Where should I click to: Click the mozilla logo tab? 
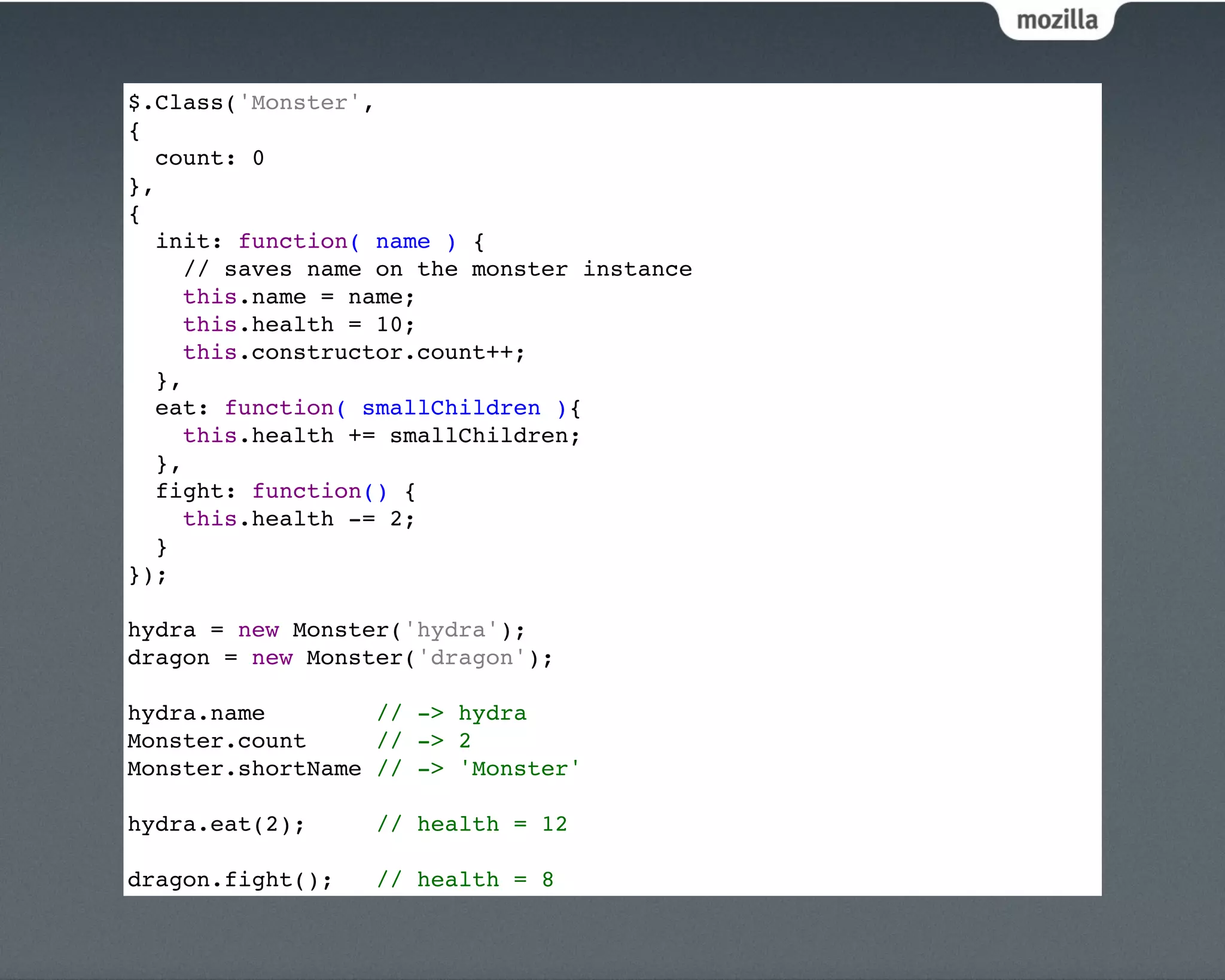tap(1057, 20)
